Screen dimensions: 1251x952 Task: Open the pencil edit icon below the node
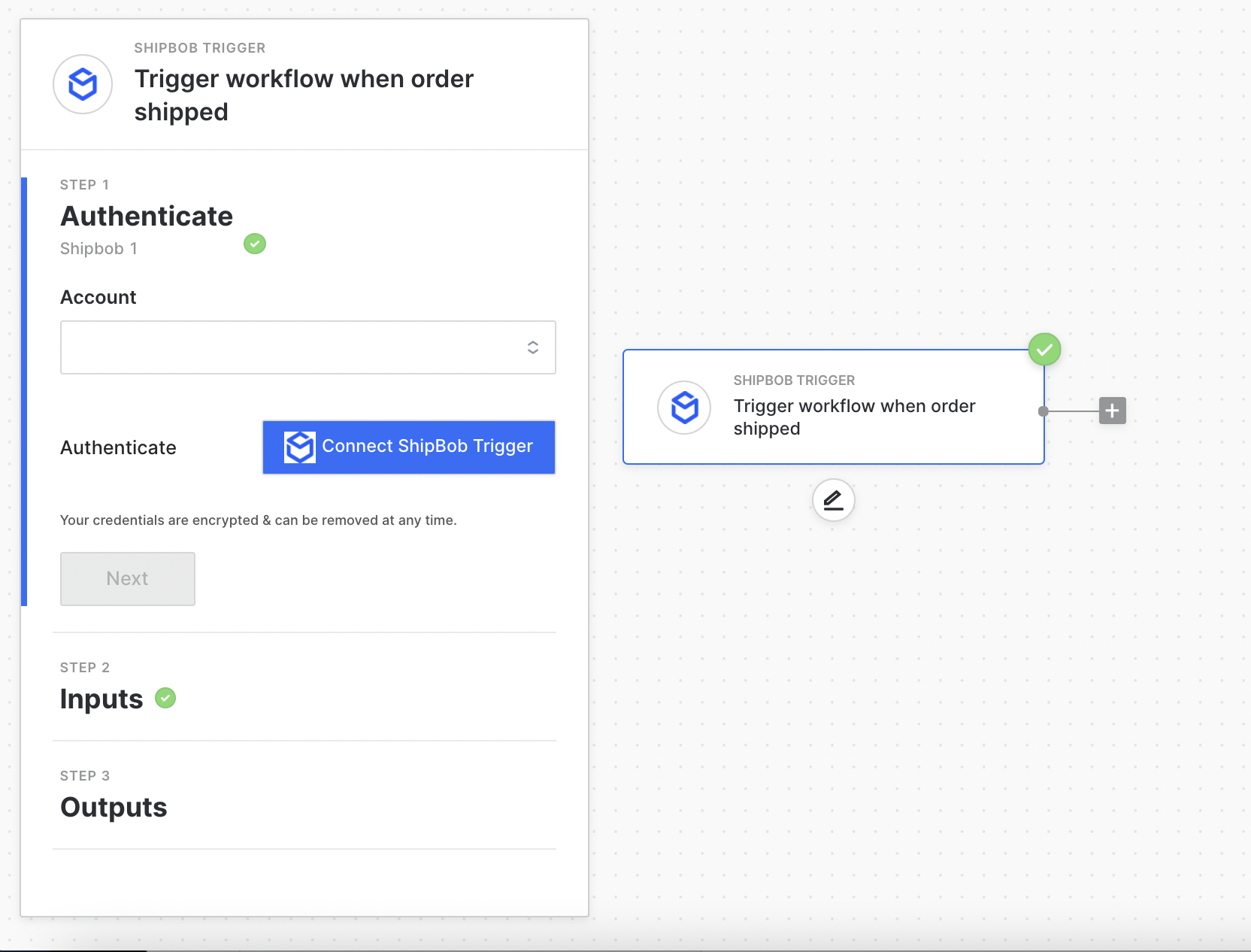tap(833, 500)
